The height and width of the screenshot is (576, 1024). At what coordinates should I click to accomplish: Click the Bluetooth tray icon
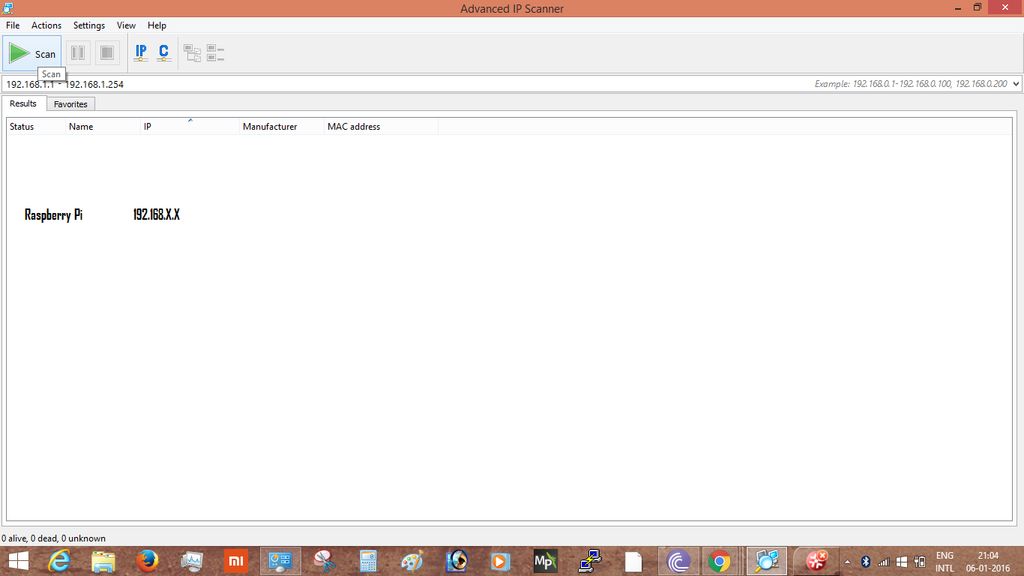(x=866, y=562)
